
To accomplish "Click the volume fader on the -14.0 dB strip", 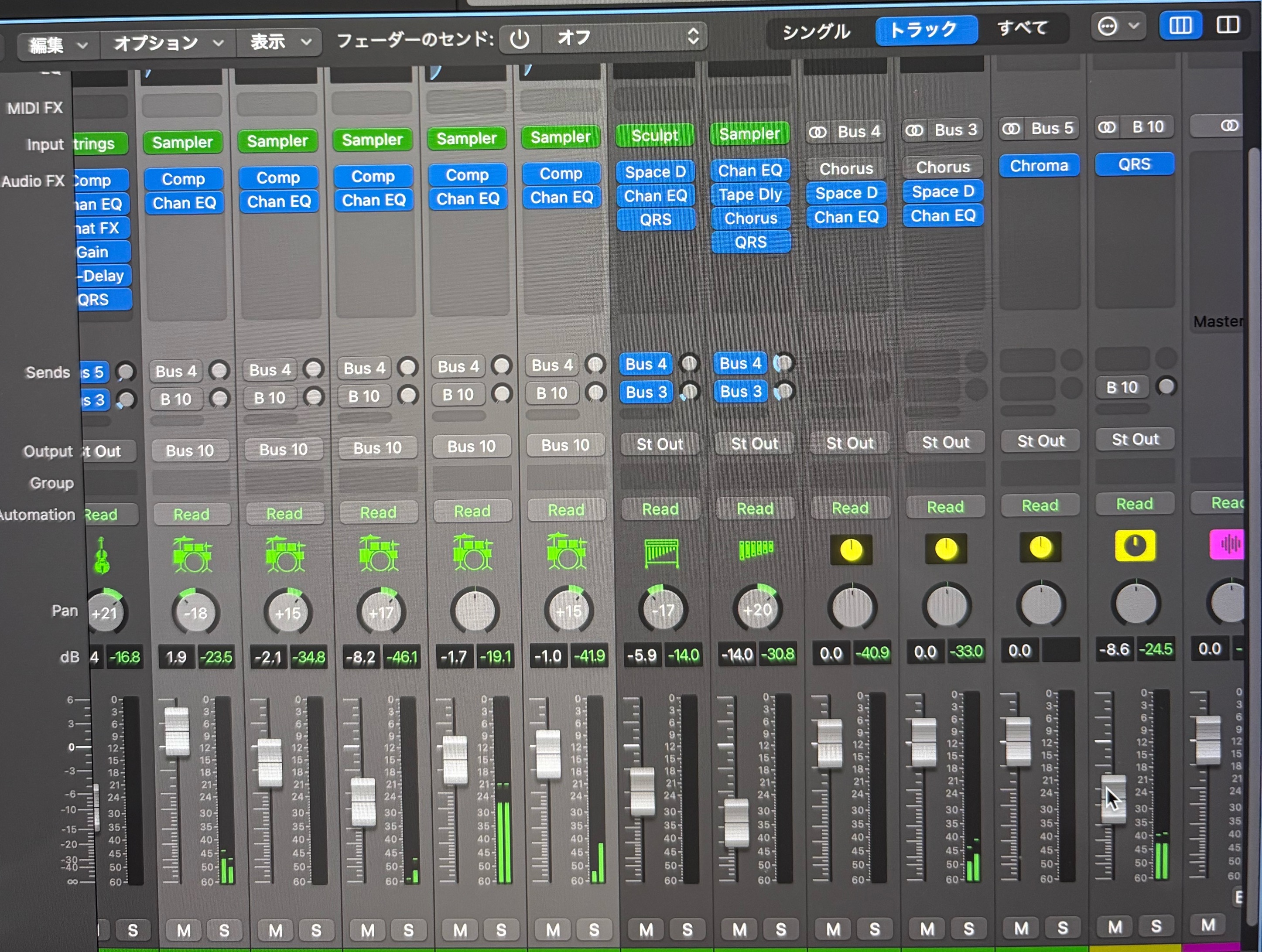I will click(x=736, y=822).
